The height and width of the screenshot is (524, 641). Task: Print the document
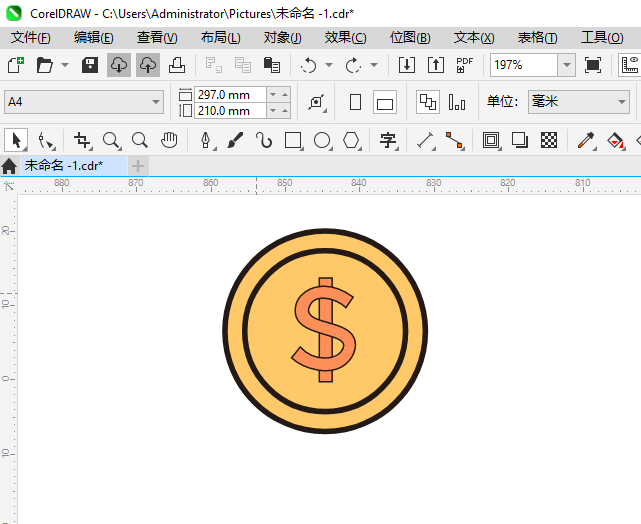coord(177,65)
